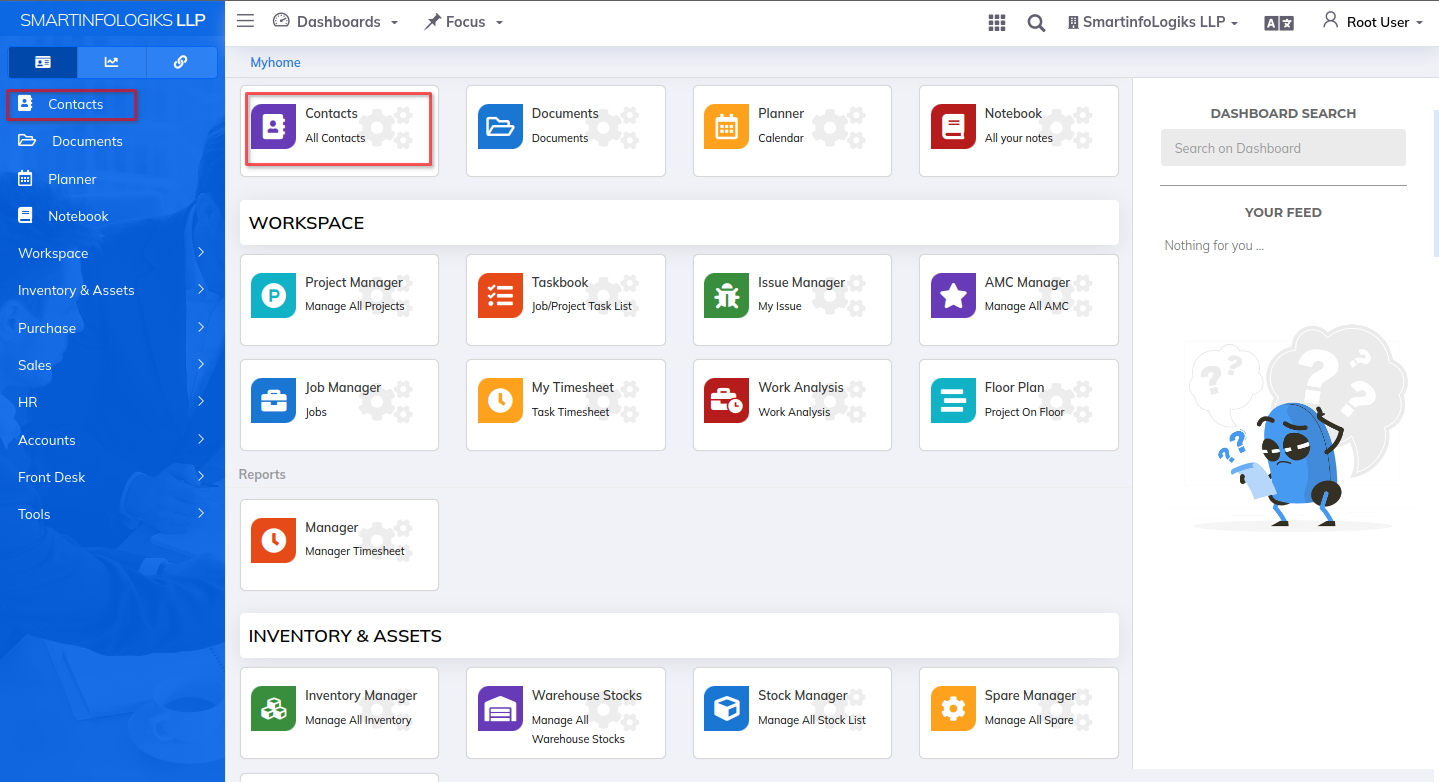Screen dimensions: 1439x782
Task: Open the Project Manager tile icon
Action: (x=273, y=296)
